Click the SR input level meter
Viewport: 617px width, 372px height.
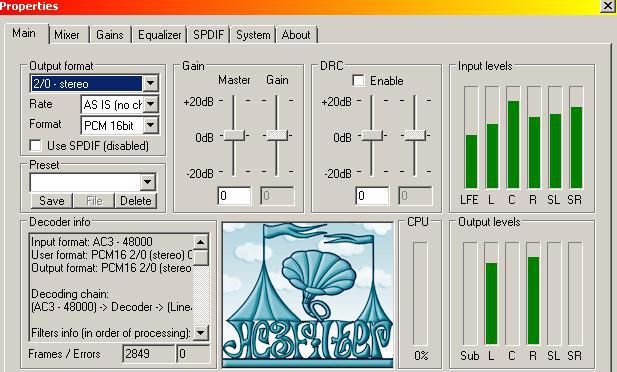(576, 137)
